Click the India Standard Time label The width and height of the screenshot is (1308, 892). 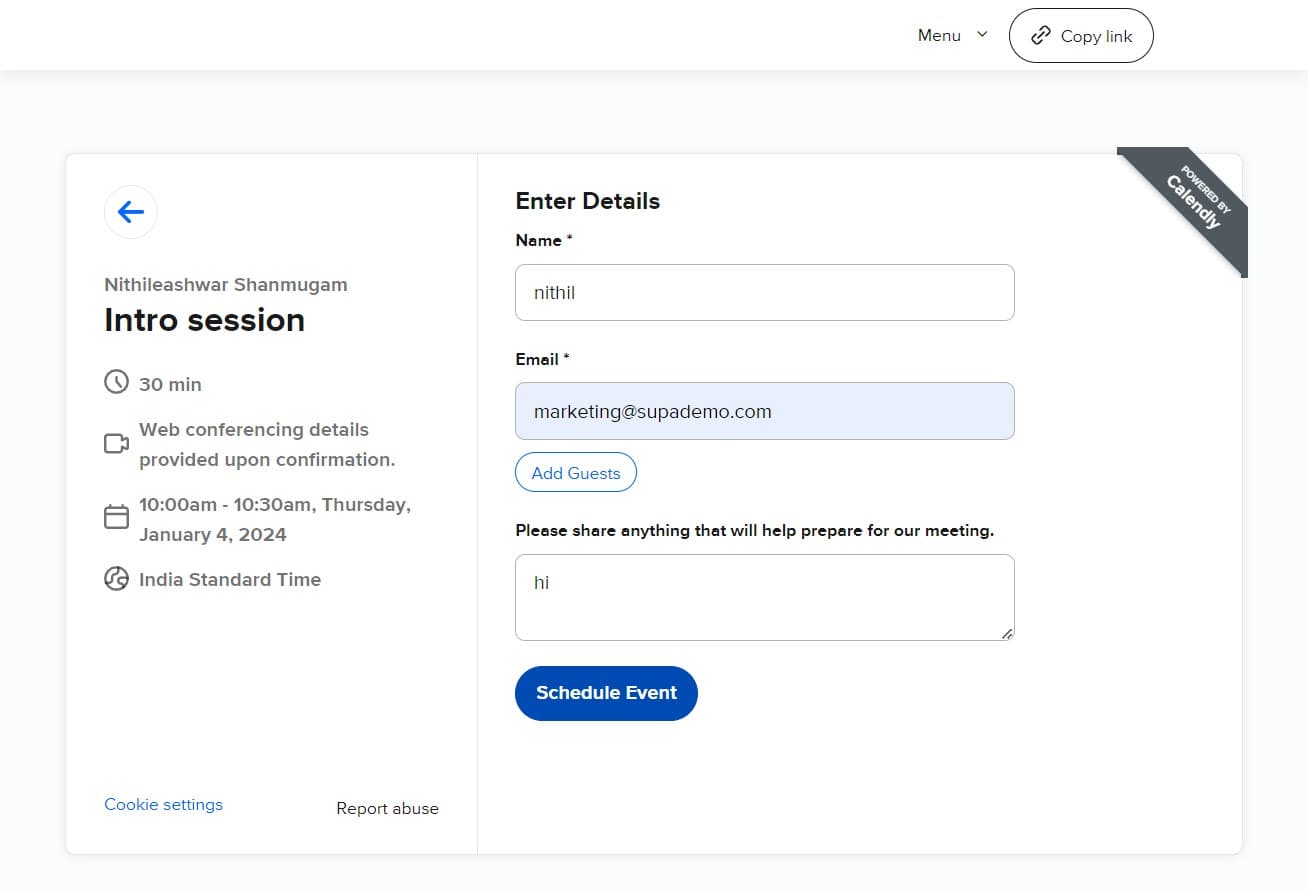coord(230,580)
